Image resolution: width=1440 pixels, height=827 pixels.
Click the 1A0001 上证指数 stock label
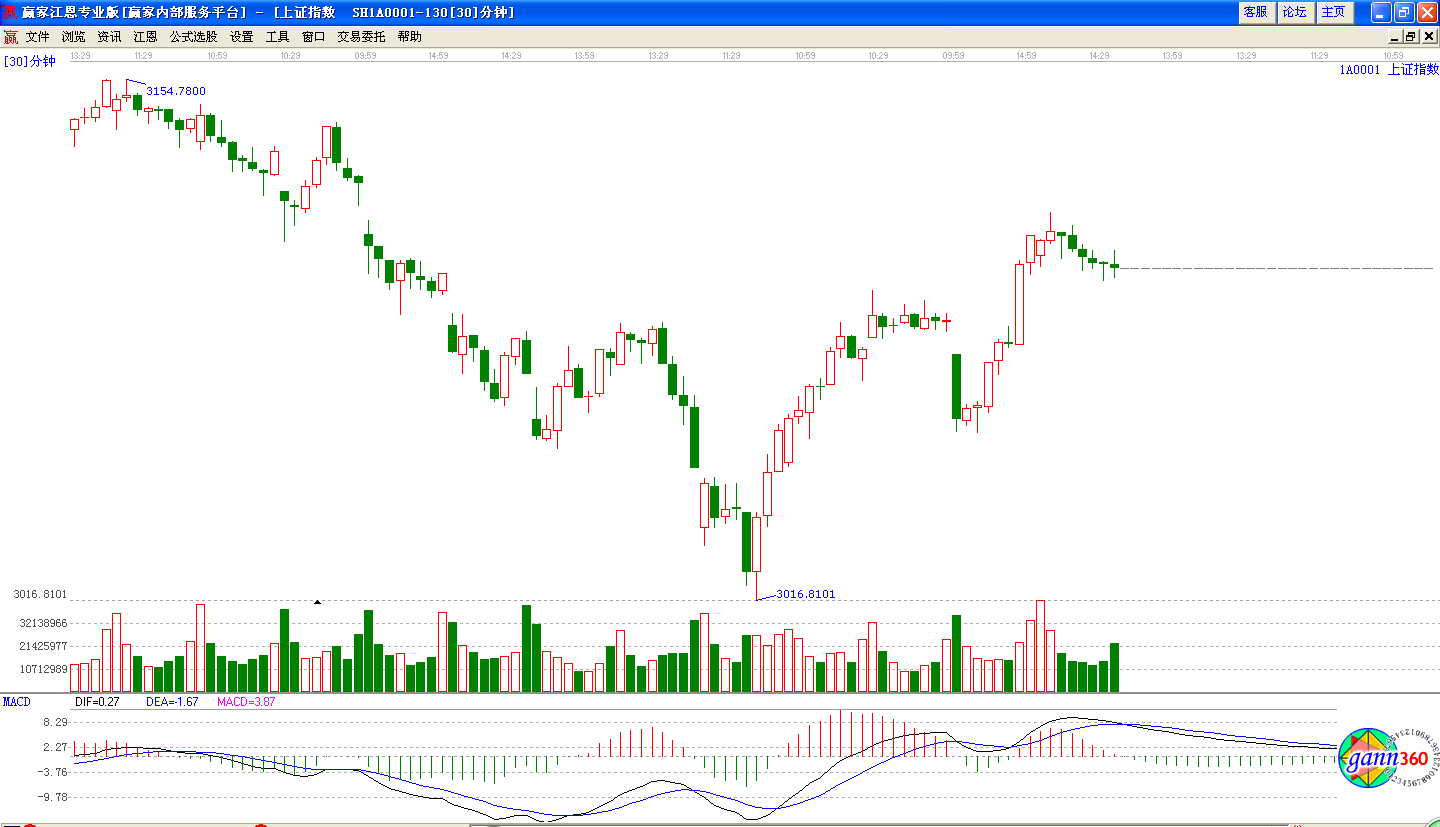pos(1389,70)
